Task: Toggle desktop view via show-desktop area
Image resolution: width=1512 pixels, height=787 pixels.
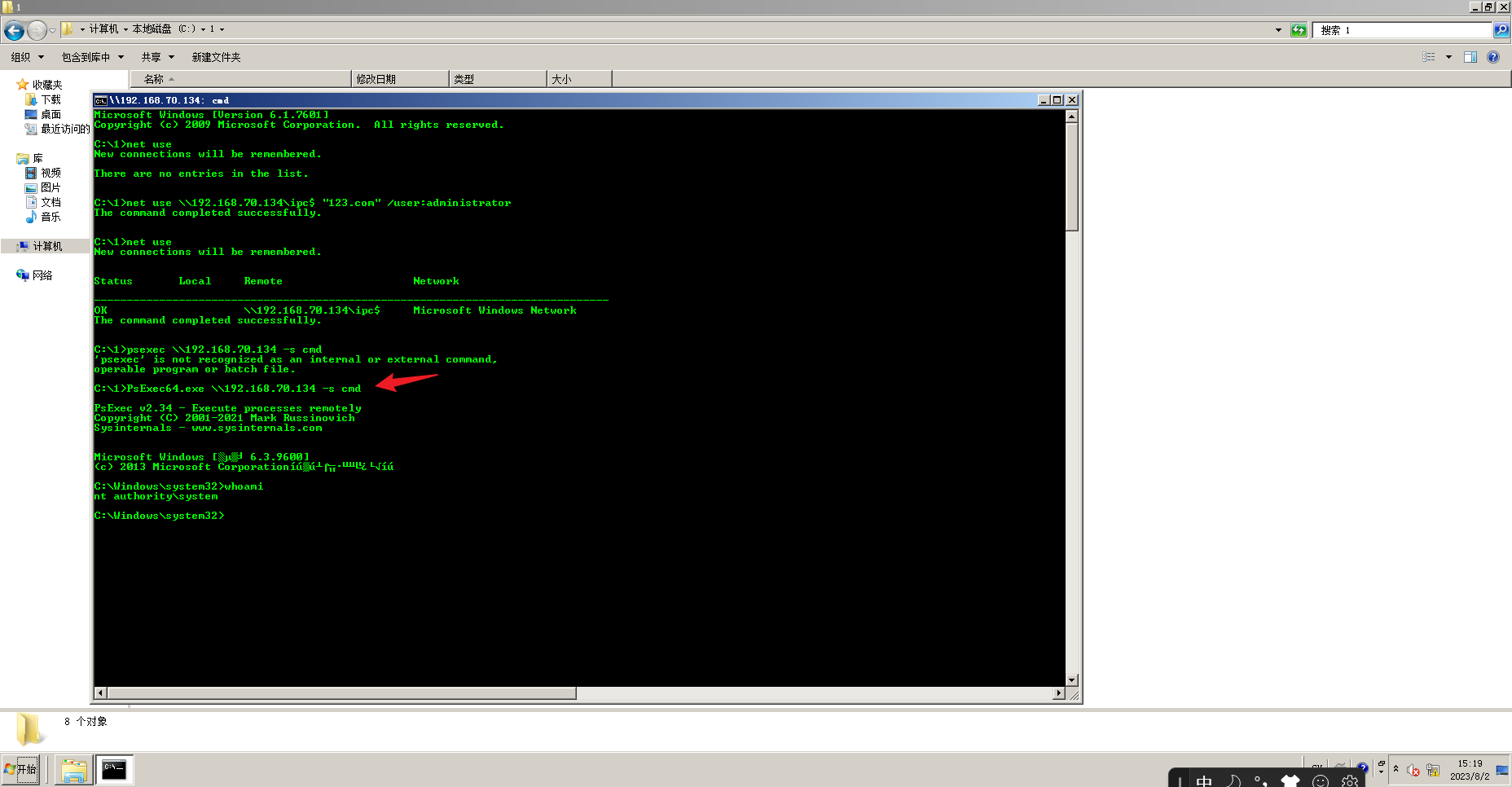Action: [x=1504, y=771]
